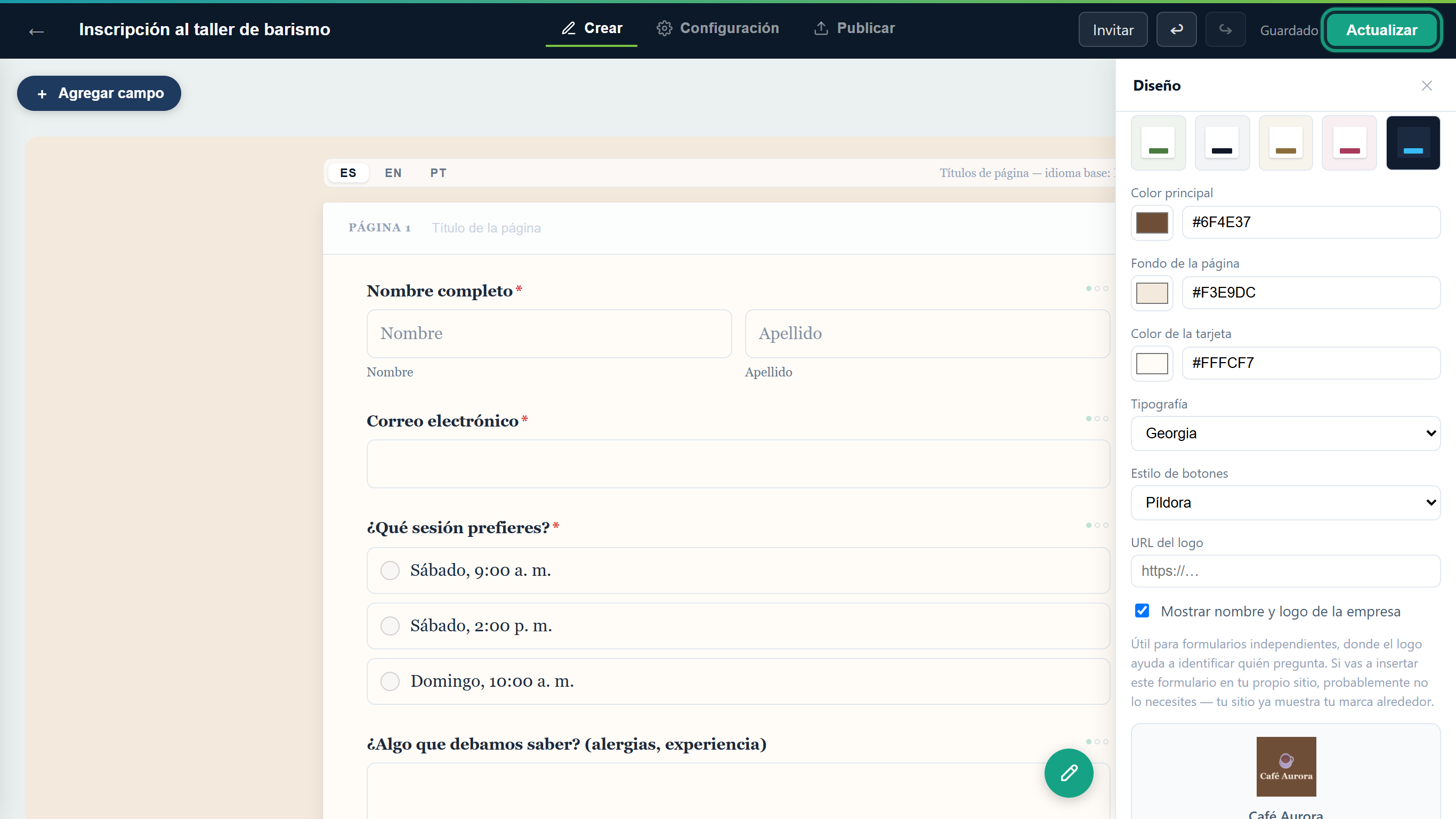The height and width of the screenshot is (819, 1456).
Task: Open options dots for ¿Algo que debamos saber? field
Action: click(1096, 742)
